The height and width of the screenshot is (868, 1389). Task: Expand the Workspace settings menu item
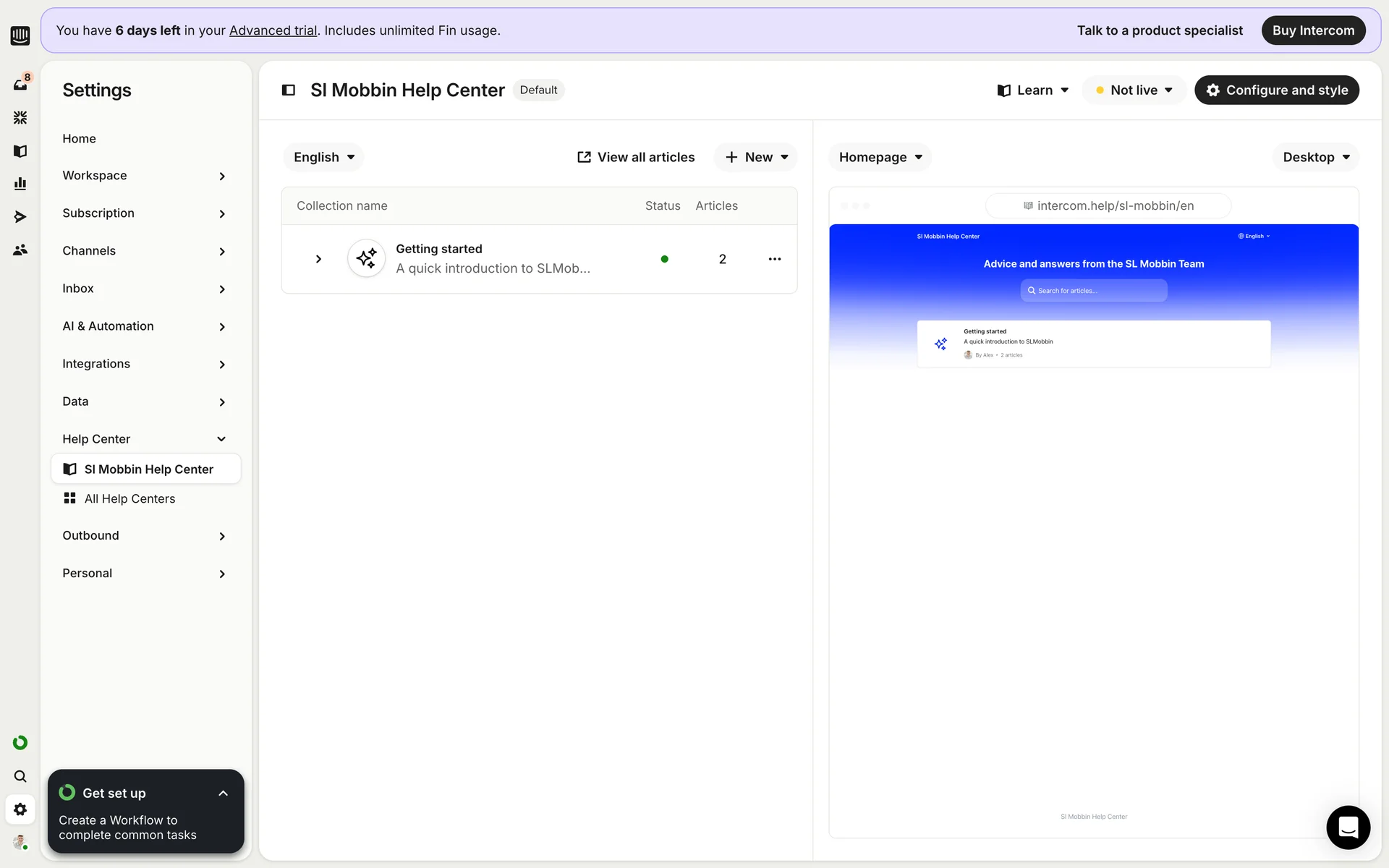coord(145,176)
